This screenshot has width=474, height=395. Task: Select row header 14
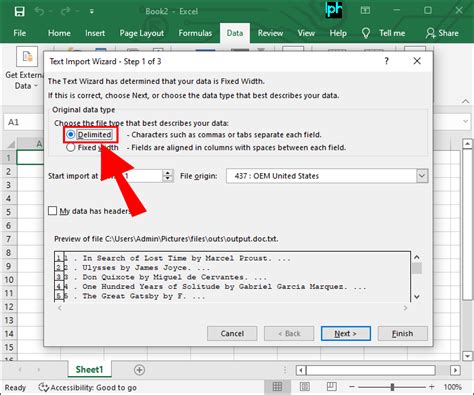pos(8,334)
